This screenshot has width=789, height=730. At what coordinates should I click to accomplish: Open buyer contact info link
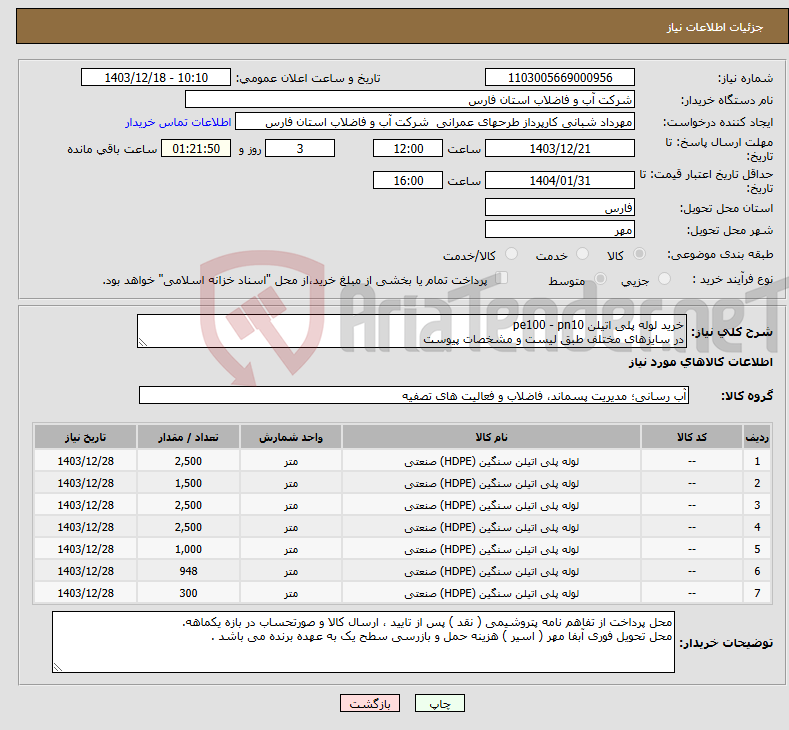[178, 122]
